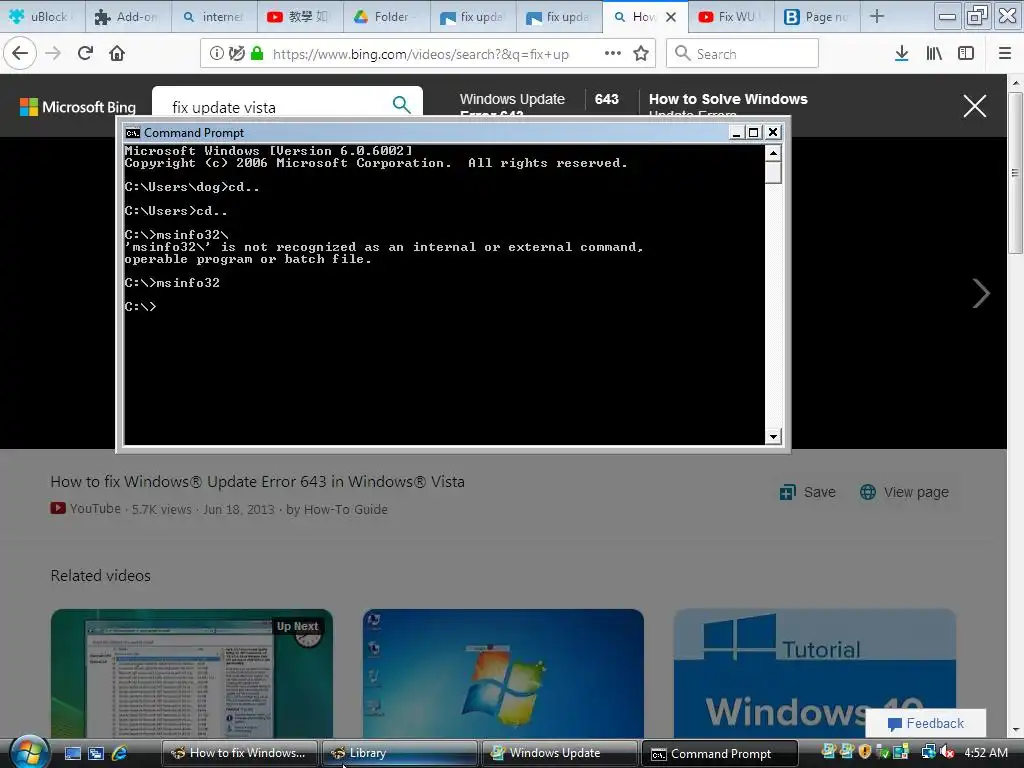
Task: Switch to the uBlock tab
Action: pos(43,17)
